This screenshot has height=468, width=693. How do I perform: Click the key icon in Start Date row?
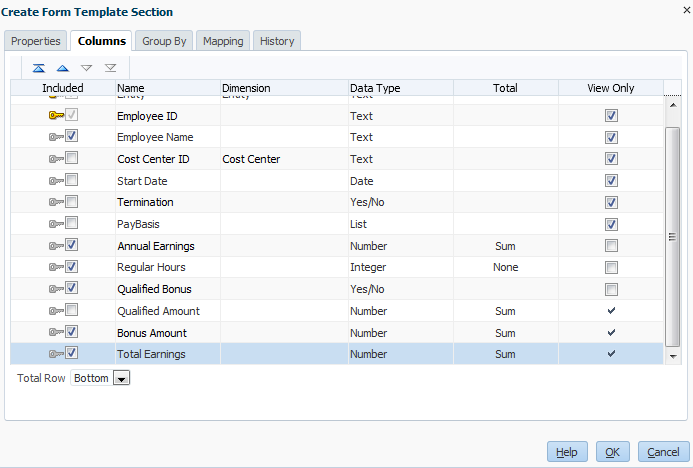click(x=55, y=181)
